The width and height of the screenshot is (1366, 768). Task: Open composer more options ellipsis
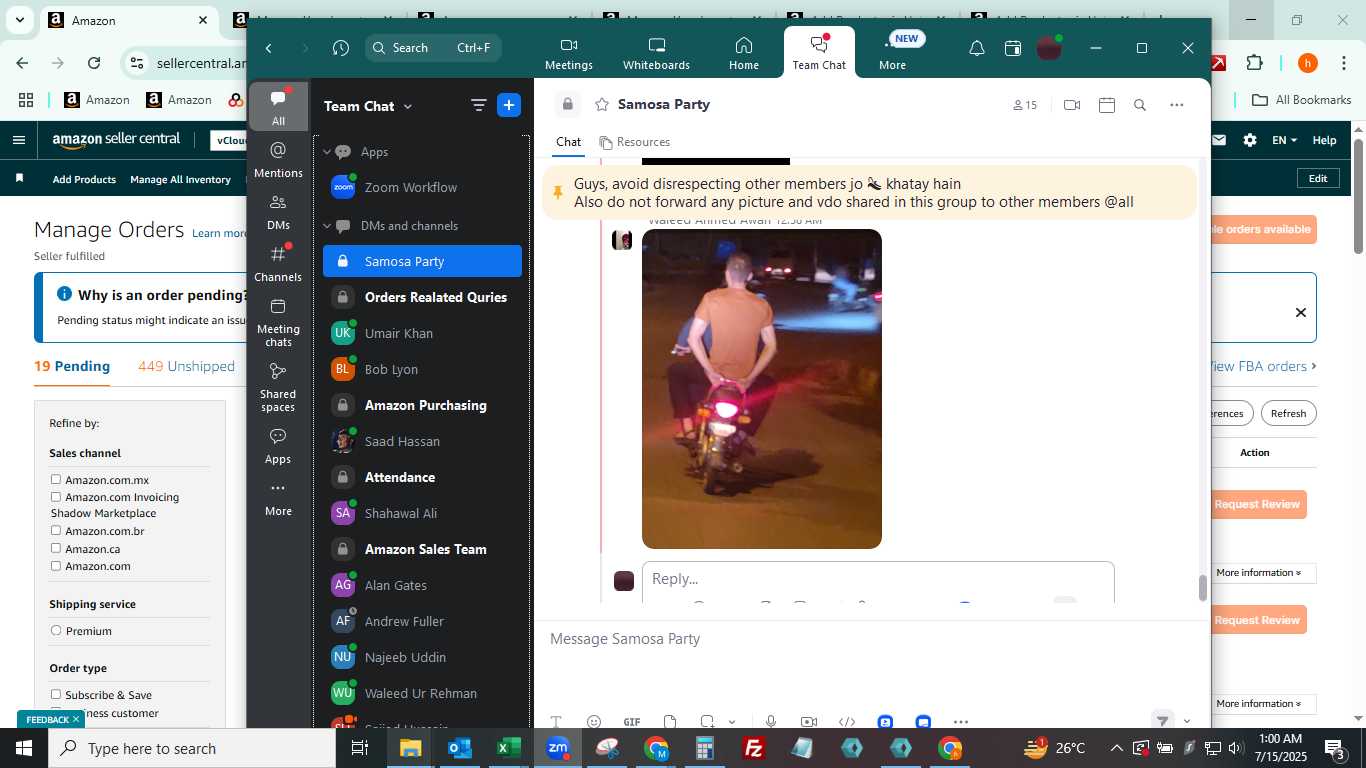coord(961,722)
